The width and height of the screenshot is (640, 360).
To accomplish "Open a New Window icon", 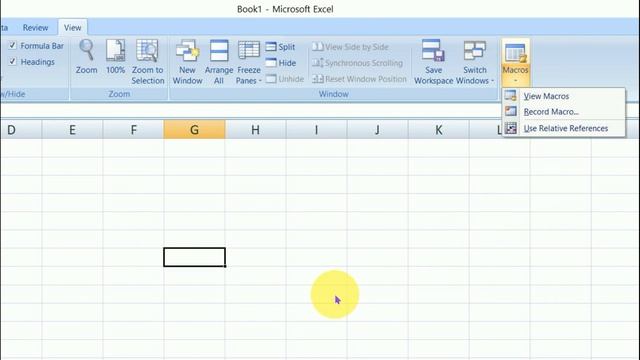I will click(x=187, y=50).
